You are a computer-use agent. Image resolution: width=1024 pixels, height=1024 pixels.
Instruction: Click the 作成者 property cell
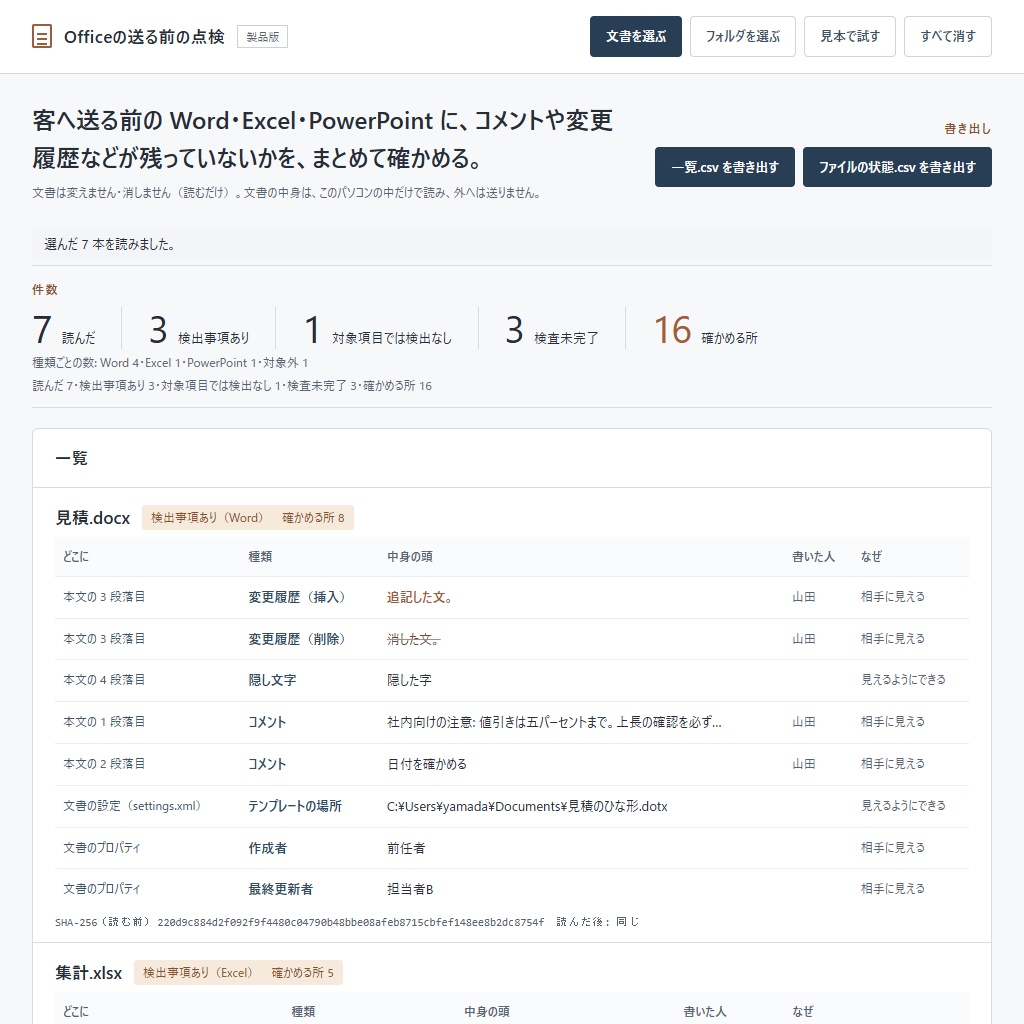tap(267, 848)
